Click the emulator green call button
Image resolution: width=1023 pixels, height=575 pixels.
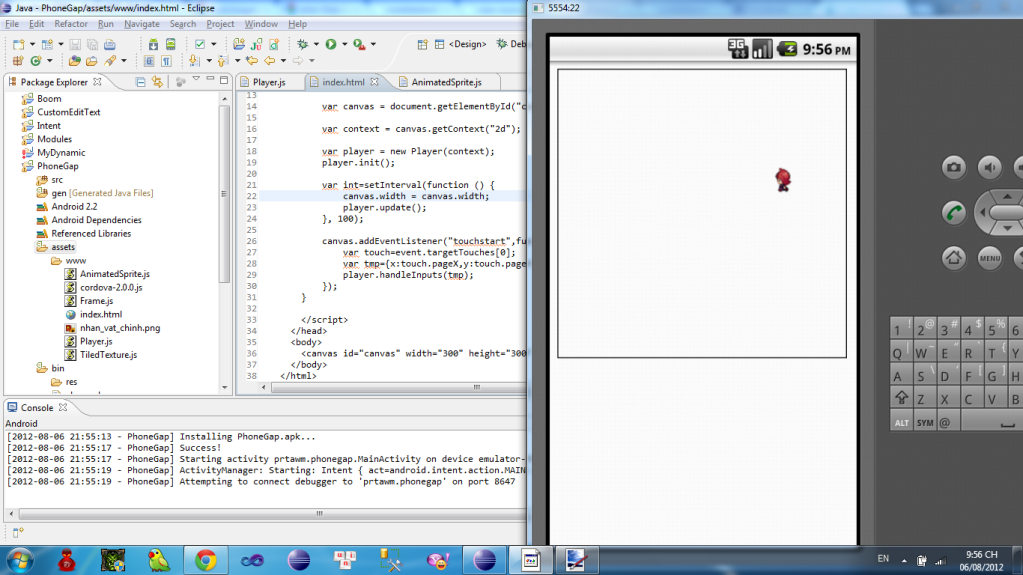[953, 213]
